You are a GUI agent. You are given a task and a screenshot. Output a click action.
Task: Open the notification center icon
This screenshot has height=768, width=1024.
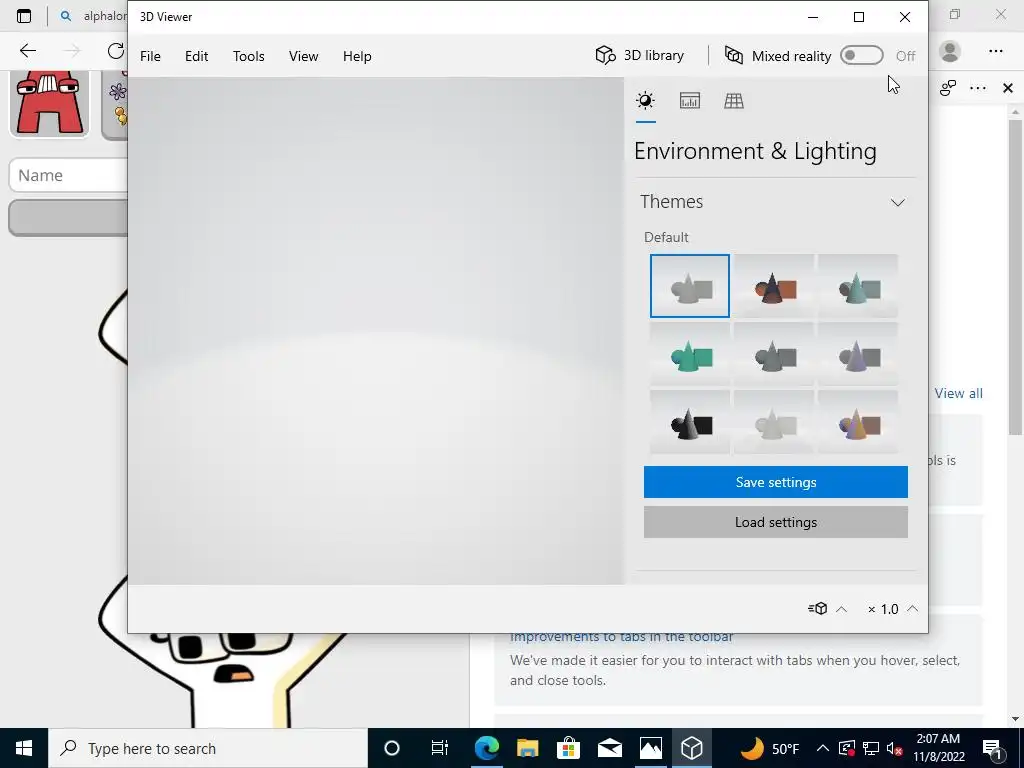coord(993,749)
